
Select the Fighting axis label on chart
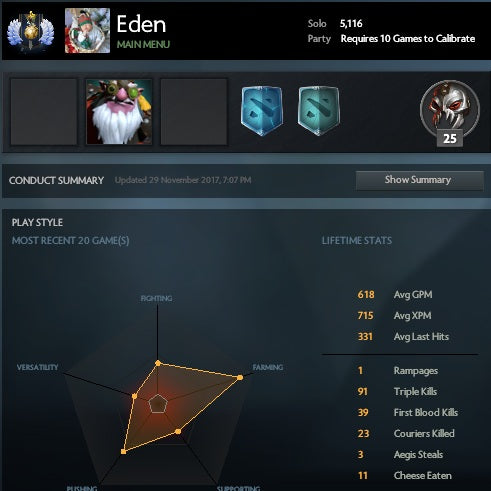tap(156, 298)
